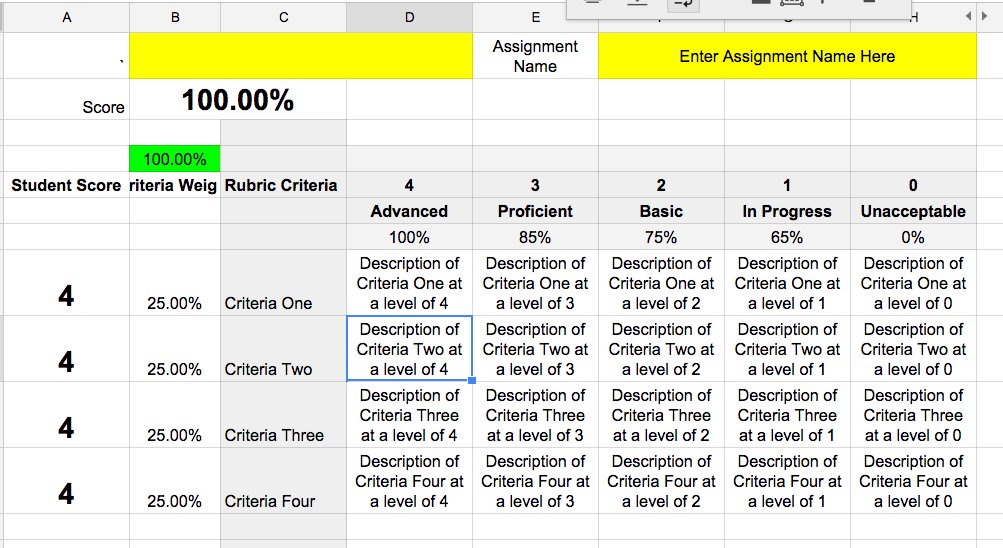Screen dimensions: 1003x548
Task: Click the 'Basic' level cell
Action: (x=661, y=211)
